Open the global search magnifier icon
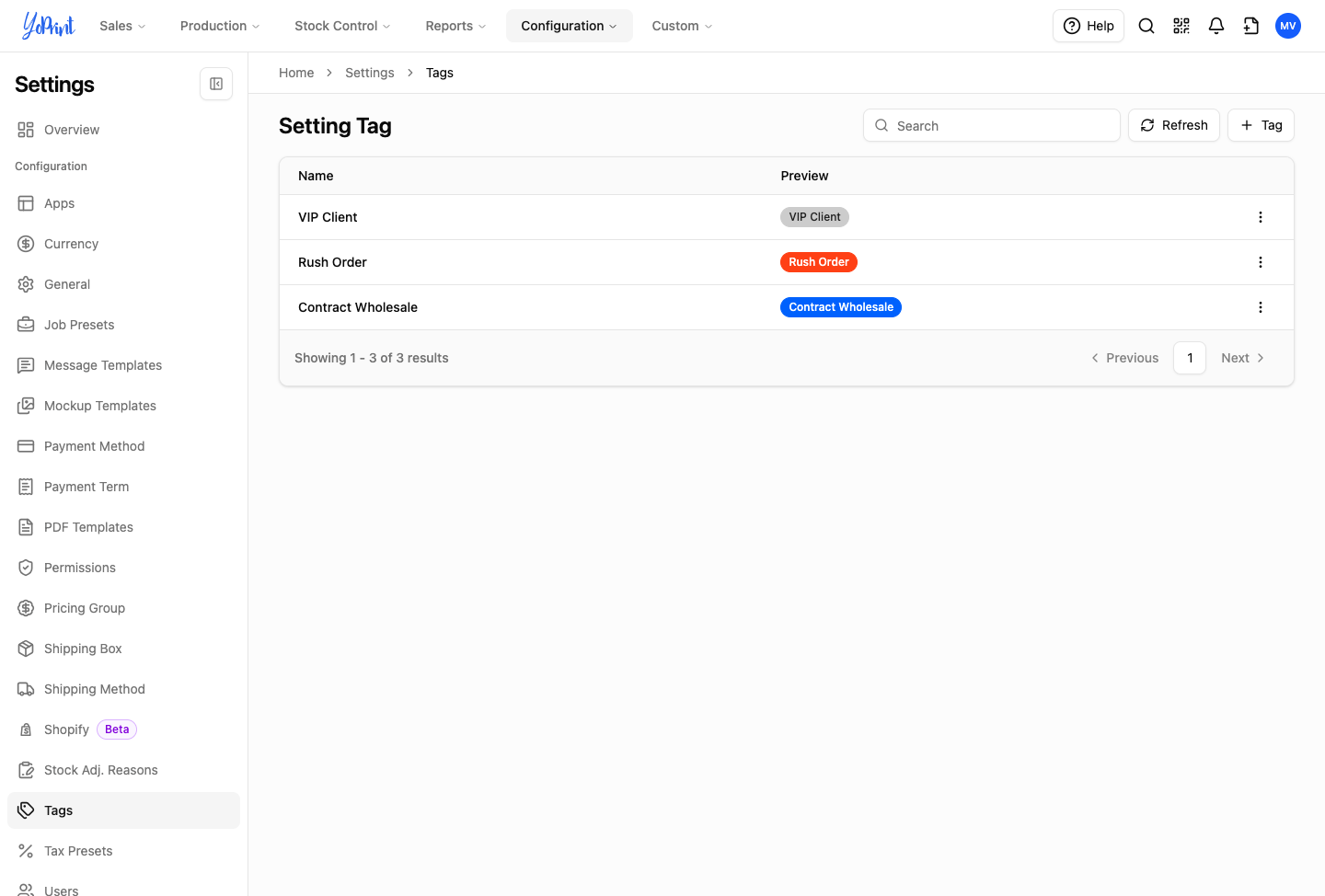 pos(1146,26)
